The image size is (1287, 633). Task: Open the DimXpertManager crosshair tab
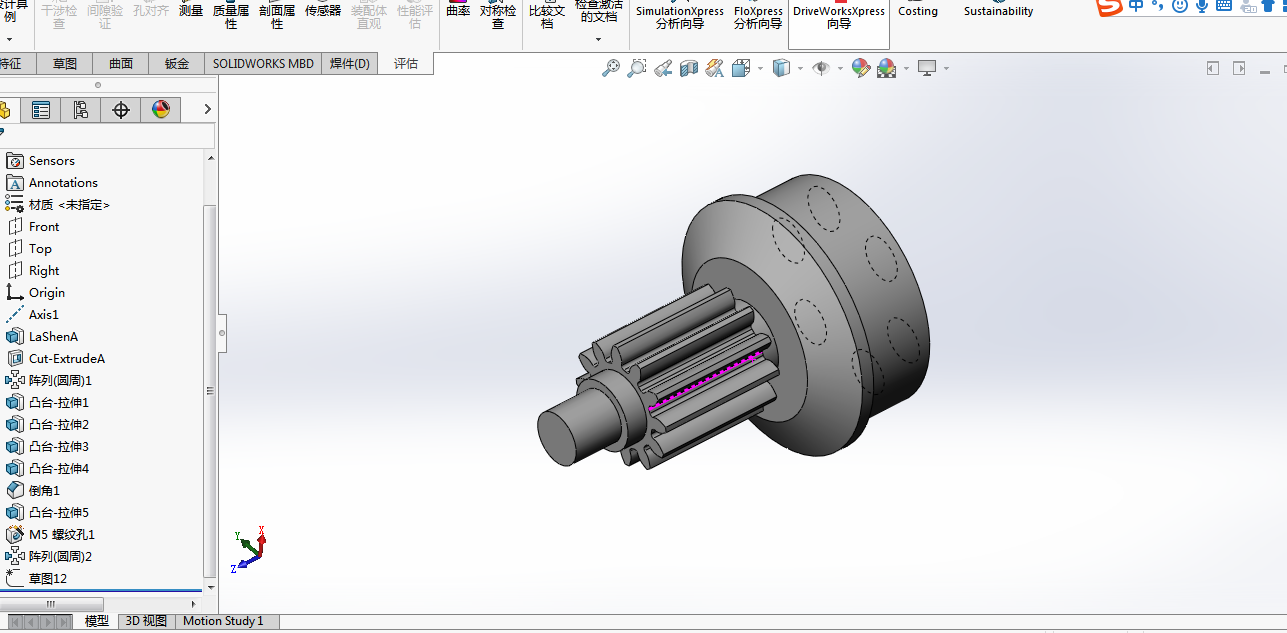coord(121,110)
